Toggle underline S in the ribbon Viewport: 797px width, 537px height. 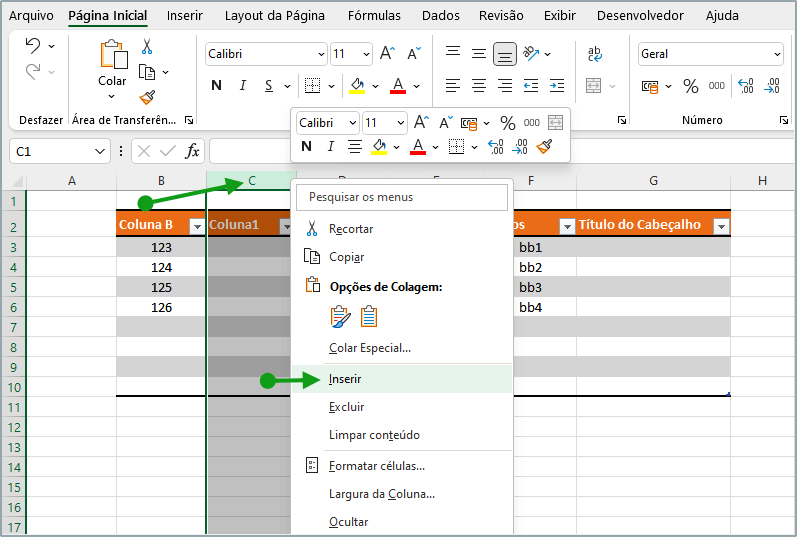click(269, 86)
